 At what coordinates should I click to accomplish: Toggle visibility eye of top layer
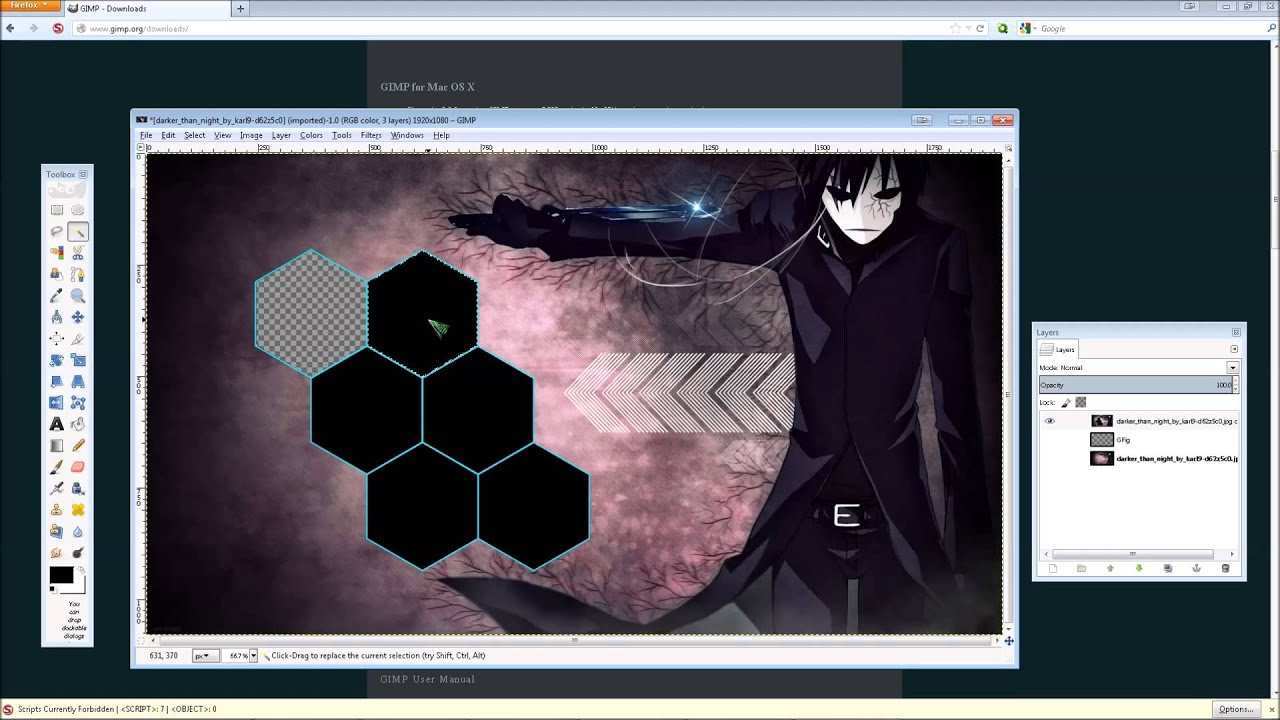tap(1049, 421)
